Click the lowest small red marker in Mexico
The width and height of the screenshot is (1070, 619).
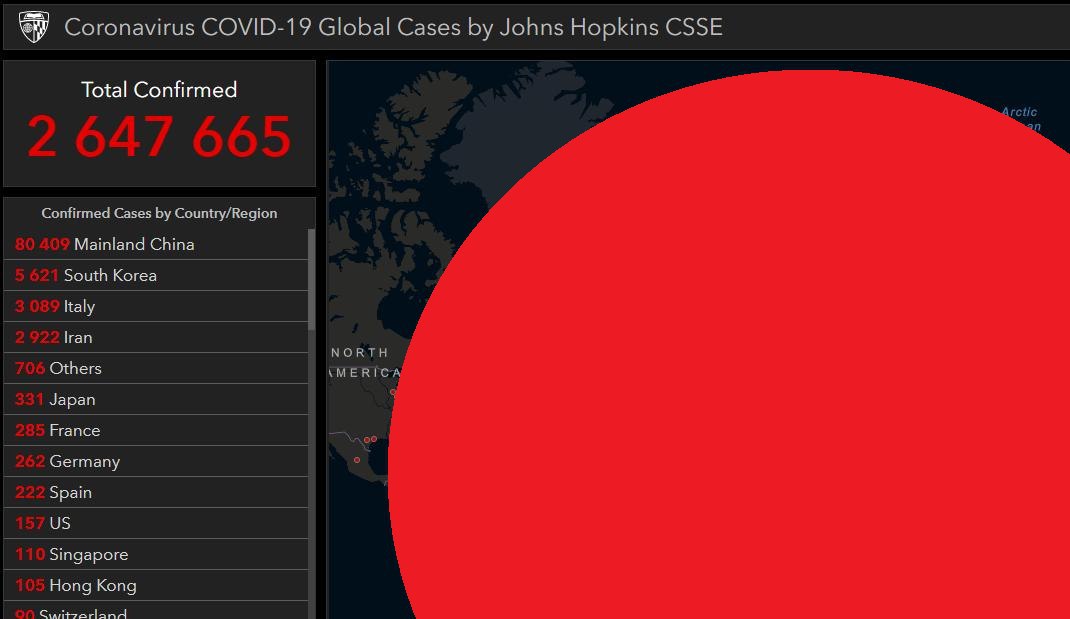(x=357, y=460)
